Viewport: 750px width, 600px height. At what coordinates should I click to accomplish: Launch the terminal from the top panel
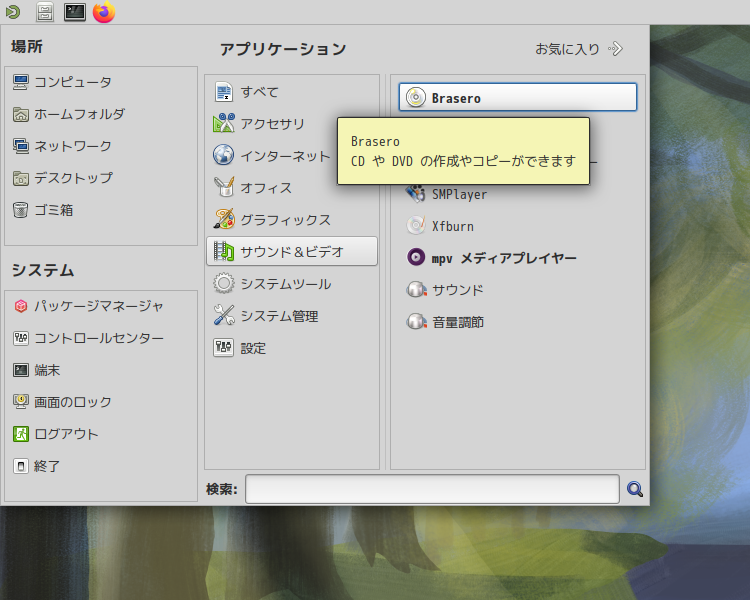coord(75,12)
